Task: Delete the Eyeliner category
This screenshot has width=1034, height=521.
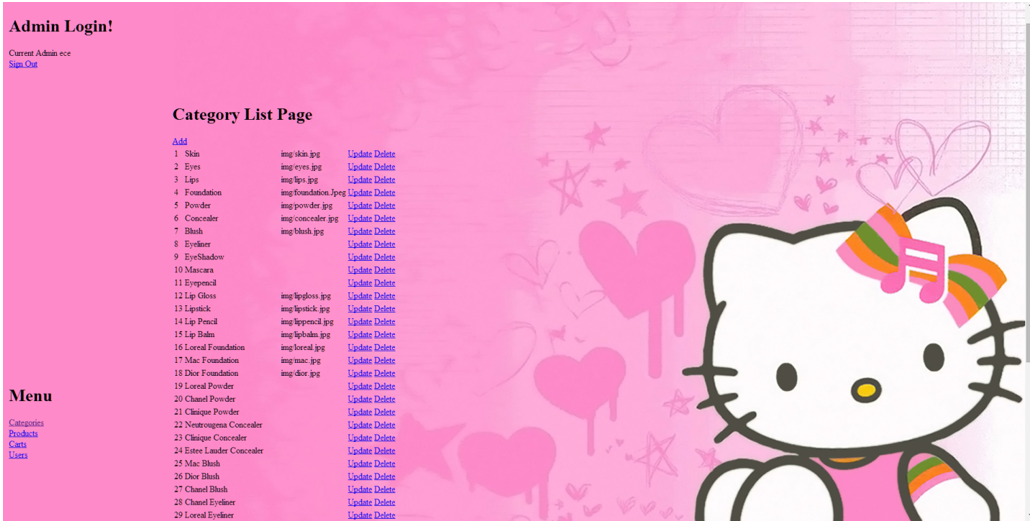Action: coord(384,244)
